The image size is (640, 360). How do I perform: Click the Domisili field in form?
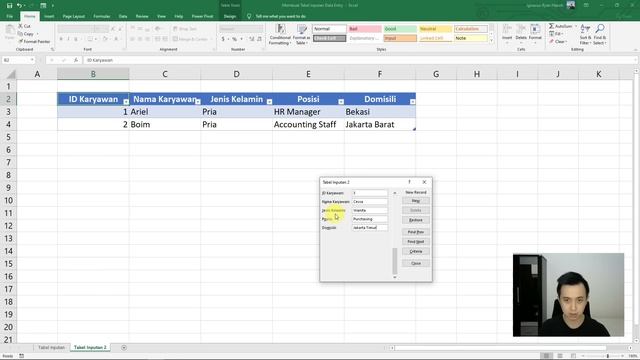(x=370, y=228)
